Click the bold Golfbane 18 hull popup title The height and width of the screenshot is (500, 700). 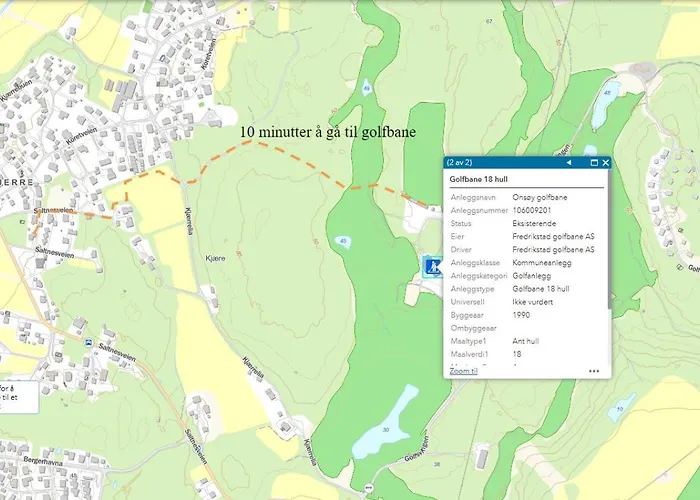(479, 179)
